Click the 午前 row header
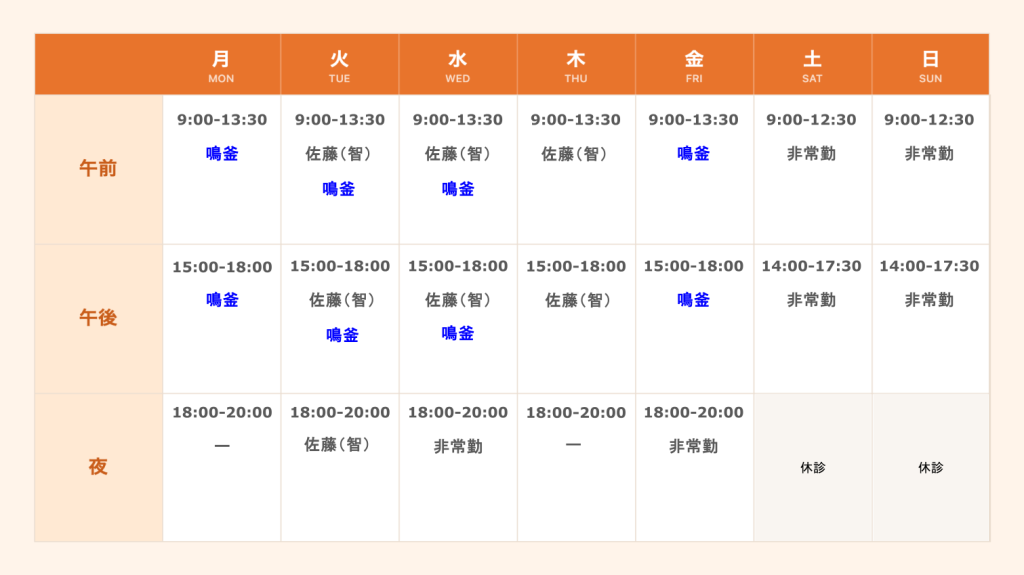 click(x=99, y=169)
